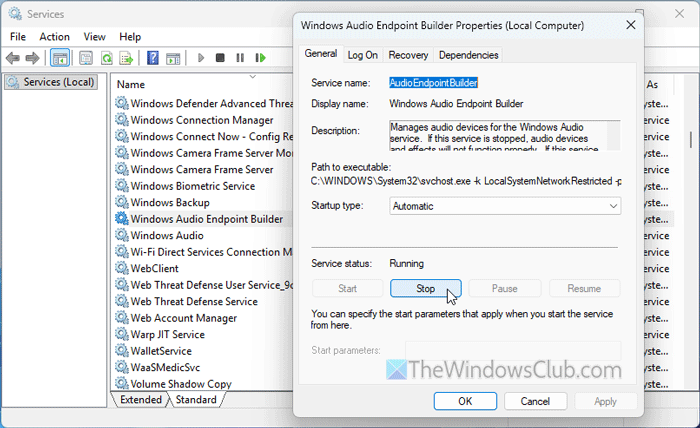This screenshot has height=428, width=700.
Task: Switch to the Dependencies tab
Action: tap(468, 55)
